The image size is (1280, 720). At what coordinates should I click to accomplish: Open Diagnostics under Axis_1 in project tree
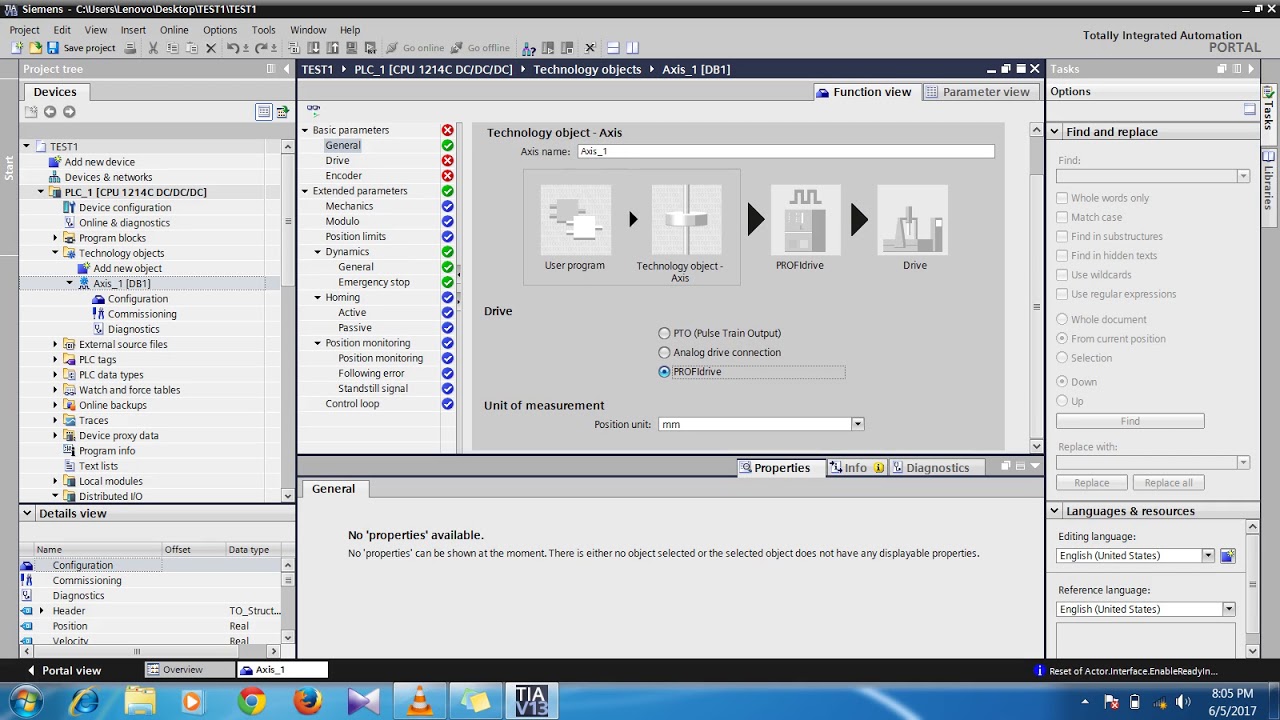pos(133,329)
